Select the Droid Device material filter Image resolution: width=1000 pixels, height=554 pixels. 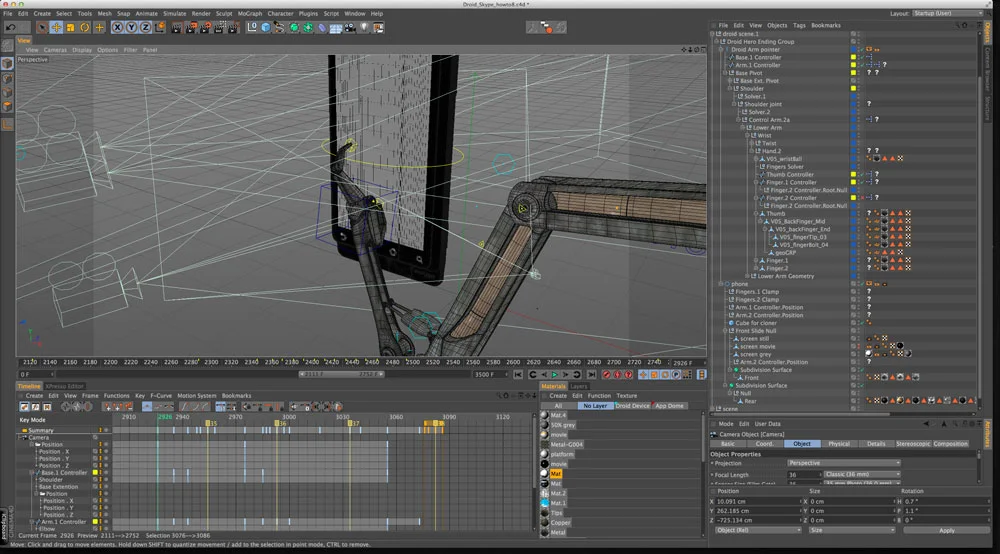[x=632, y=406]
